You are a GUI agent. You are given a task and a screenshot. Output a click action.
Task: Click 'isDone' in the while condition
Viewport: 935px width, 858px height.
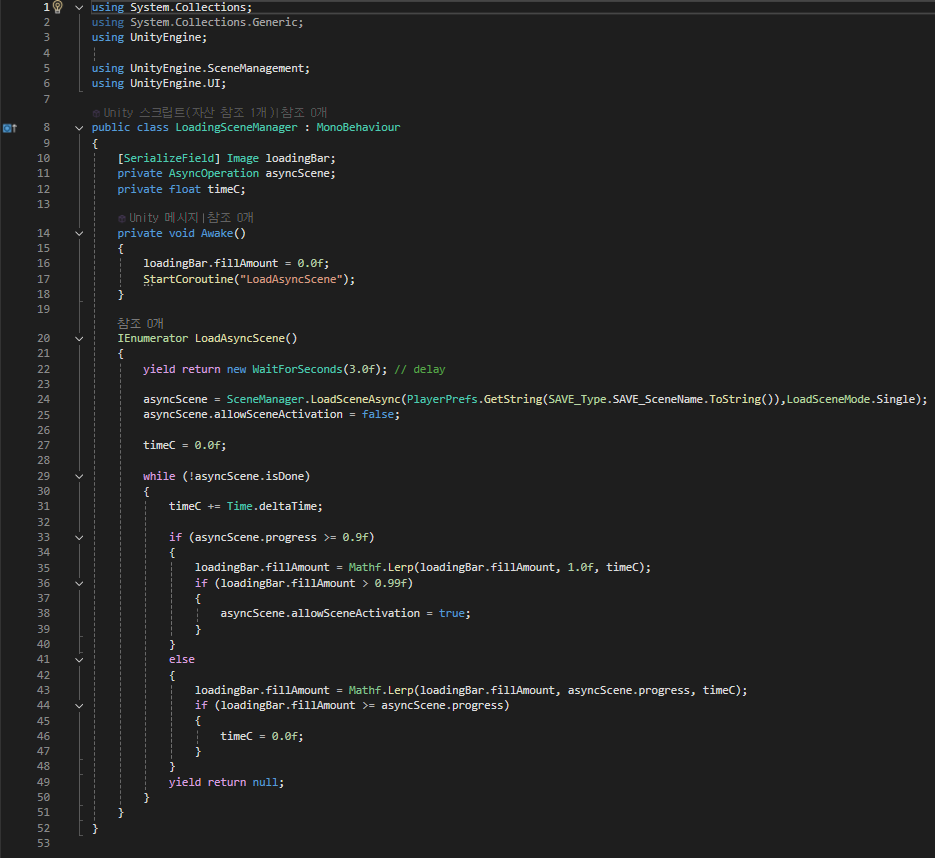tap(284, 476)
